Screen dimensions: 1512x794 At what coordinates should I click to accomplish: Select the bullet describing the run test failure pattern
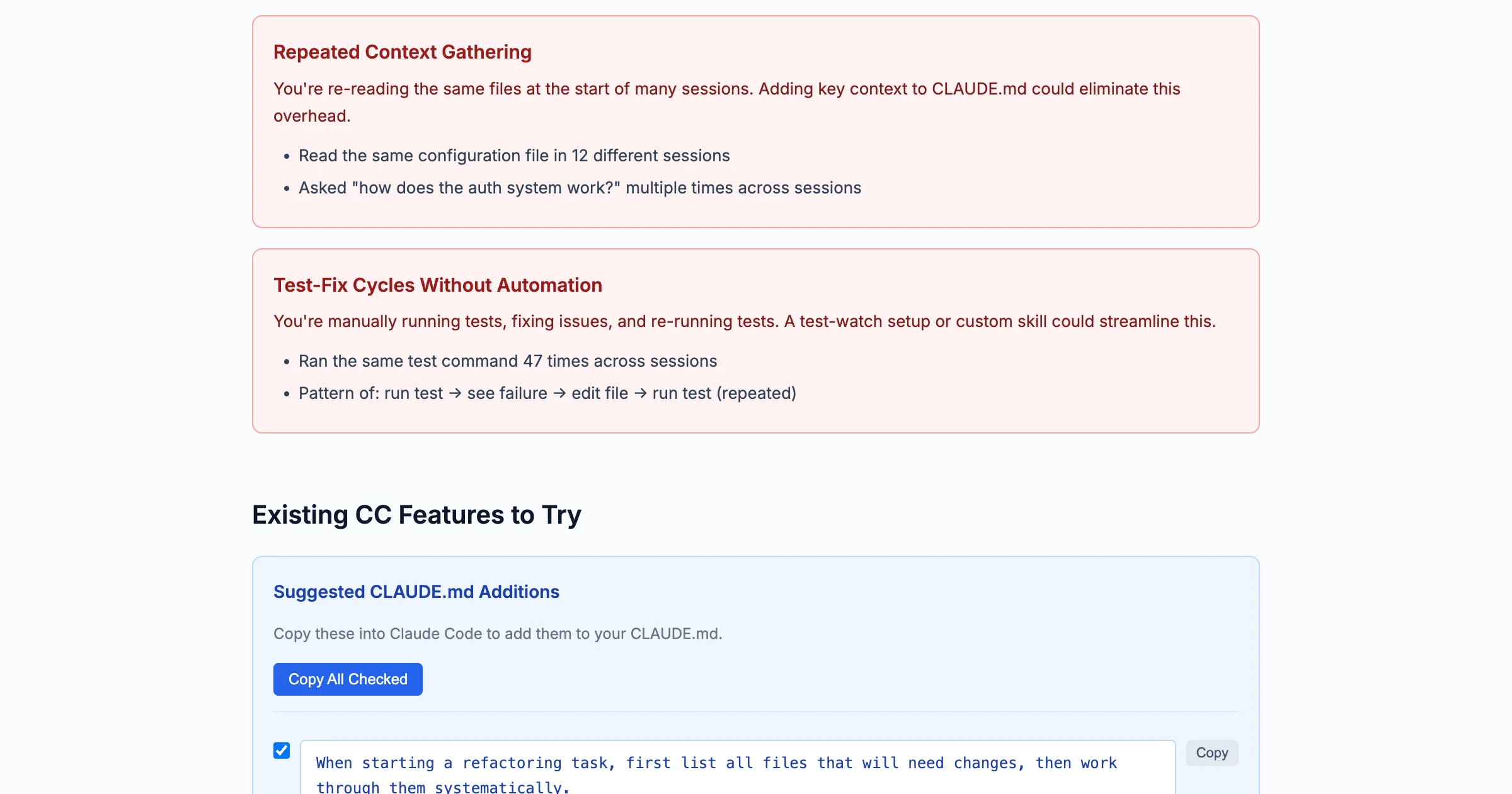(x=547, y=393)
